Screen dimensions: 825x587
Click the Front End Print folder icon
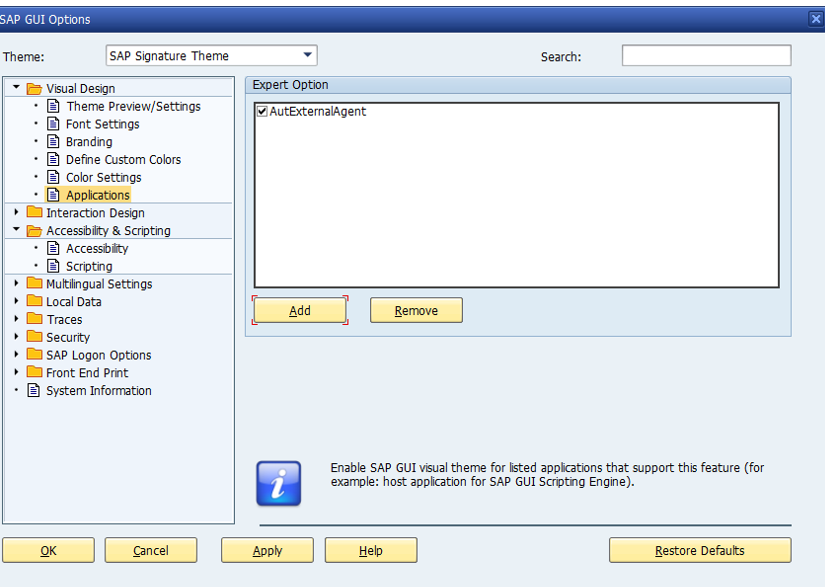click(x=34, y=372)
